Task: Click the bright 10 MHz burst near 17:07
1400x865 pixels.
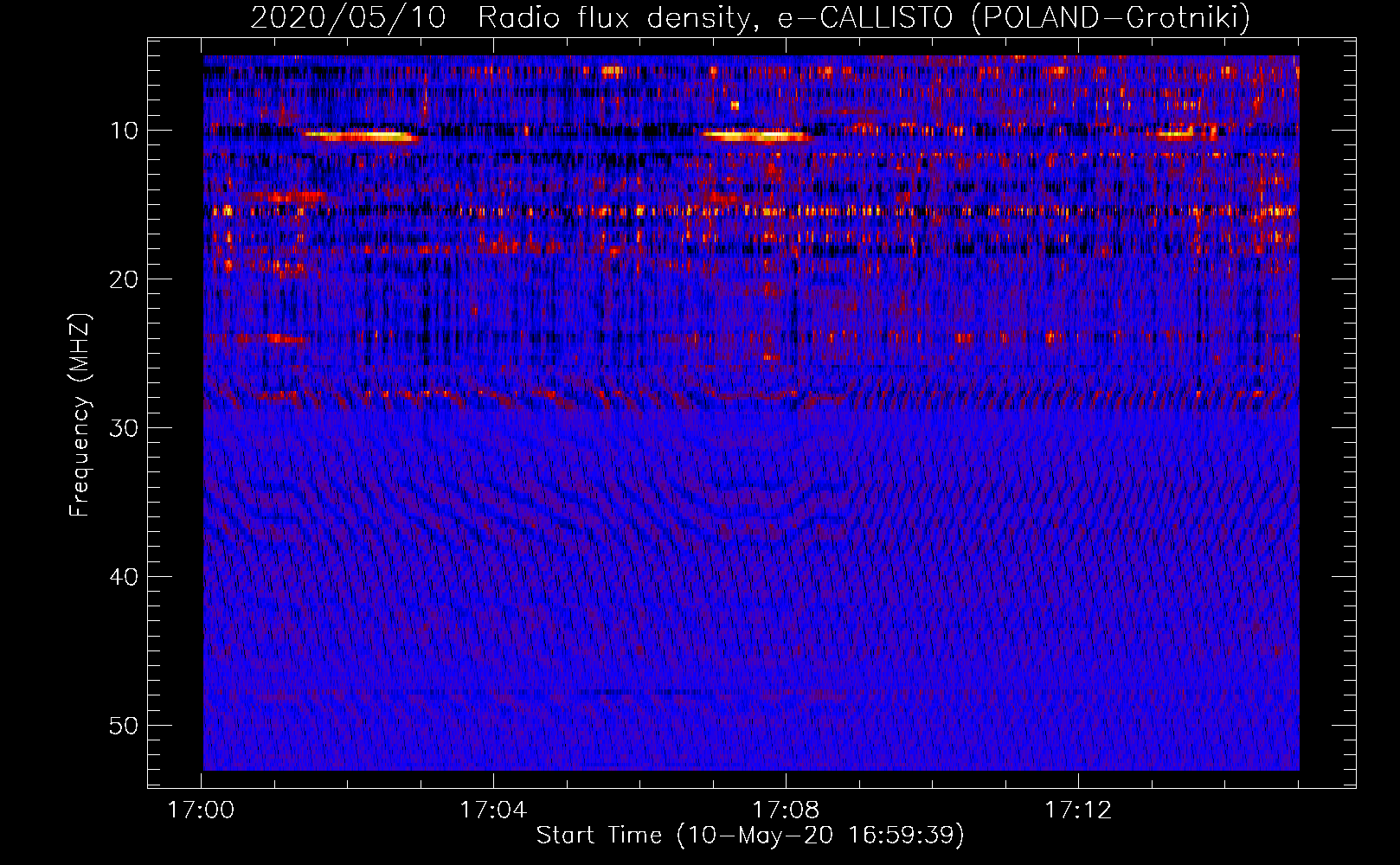Action: [757, 136]
